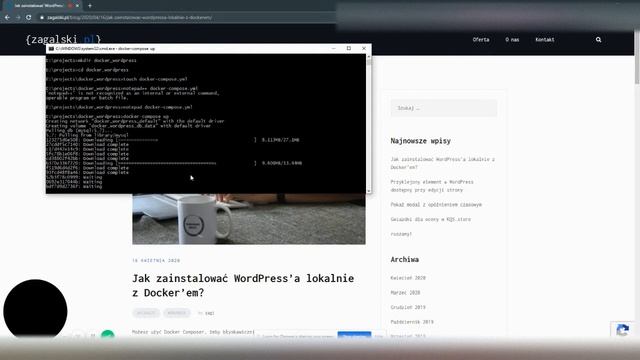
Task: Click the browser forward arrow
Action: click(18, 18)
